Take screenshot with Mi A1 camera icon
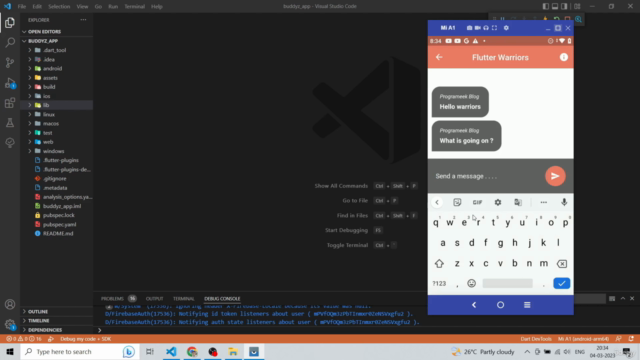The height and width of the screenshot is (360, 640). click(x=469, y=28)
